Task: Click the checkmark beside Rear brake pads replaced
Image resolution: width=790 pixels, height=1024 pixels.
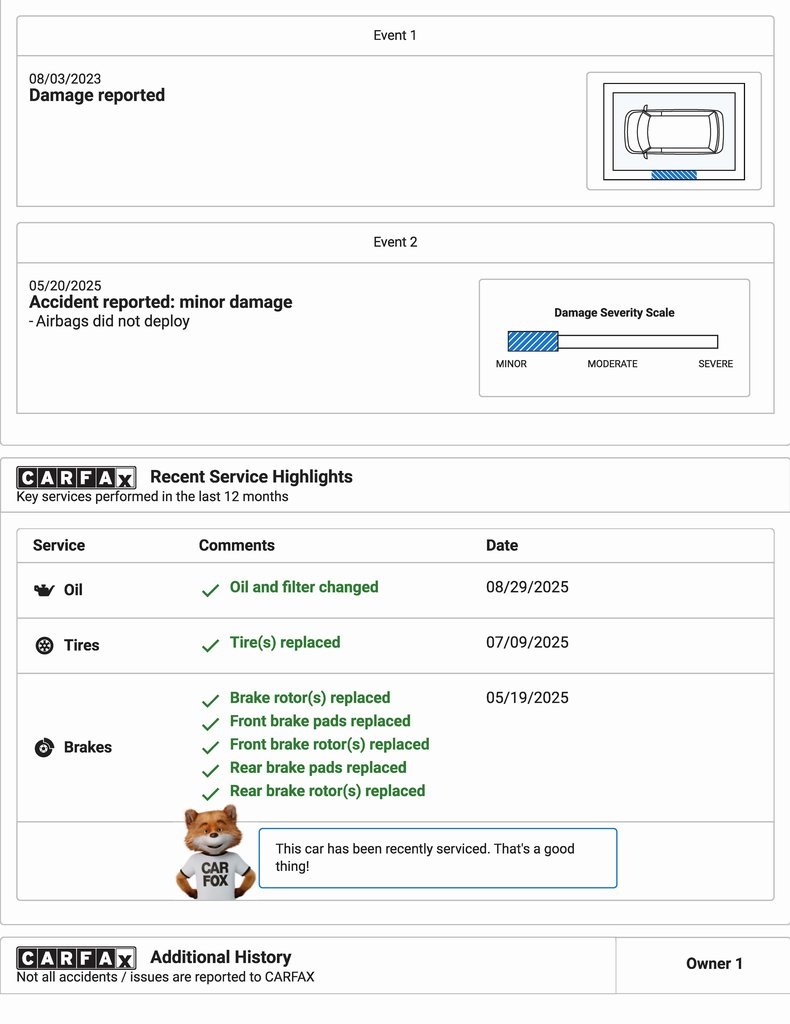Action: [x=210, y=770]
